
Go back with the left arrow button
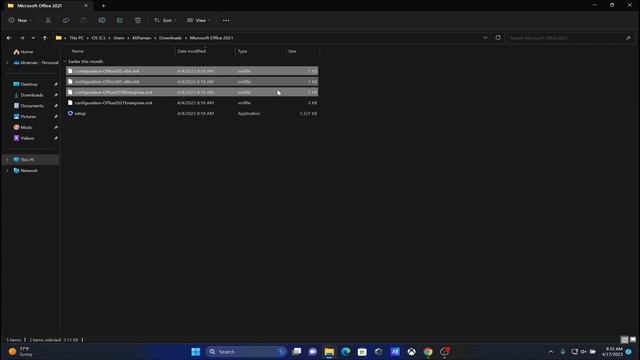(x=9, y=38)
